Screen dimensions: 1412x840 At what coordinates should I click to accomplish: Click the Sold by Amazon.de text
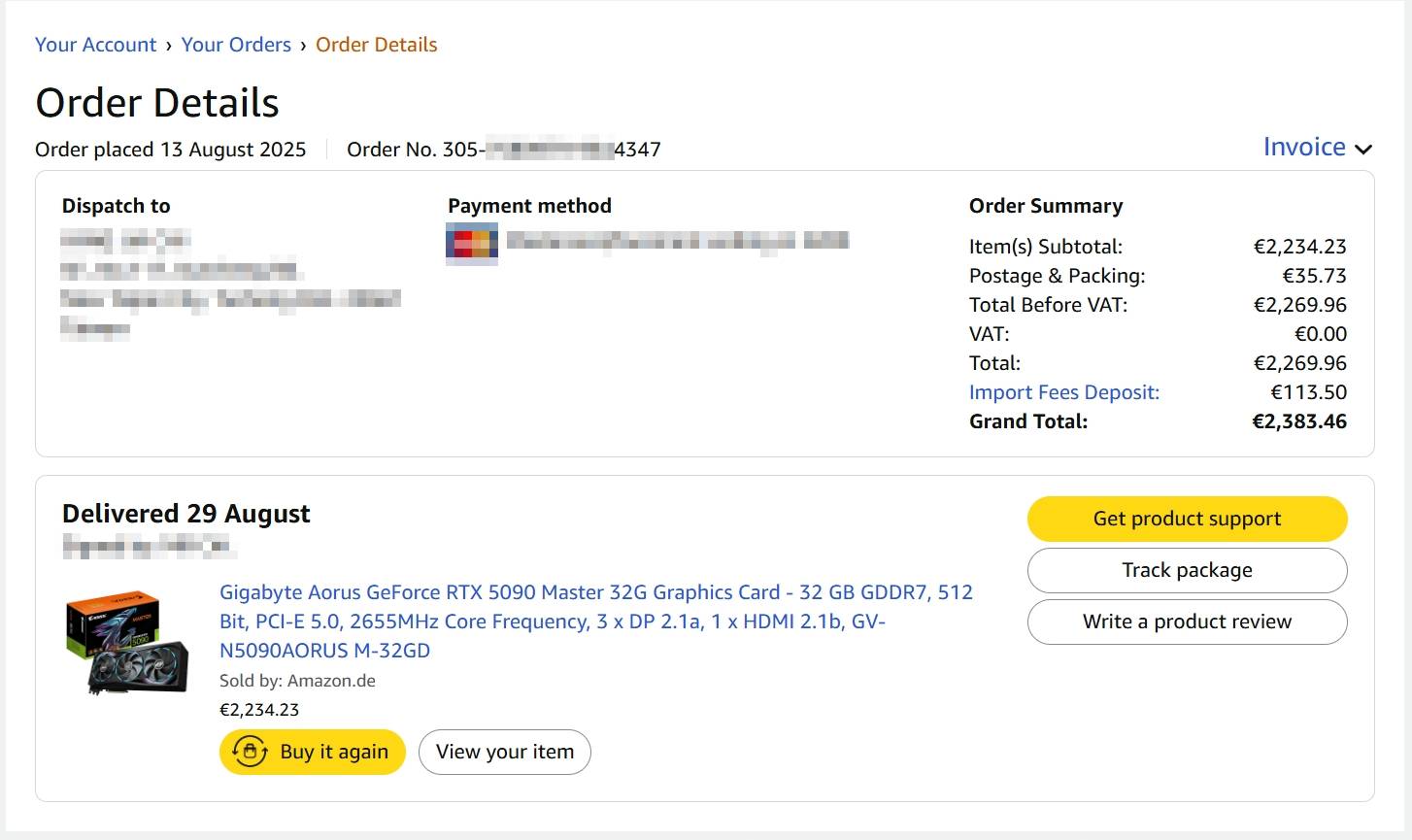click(x=297, y=681)
